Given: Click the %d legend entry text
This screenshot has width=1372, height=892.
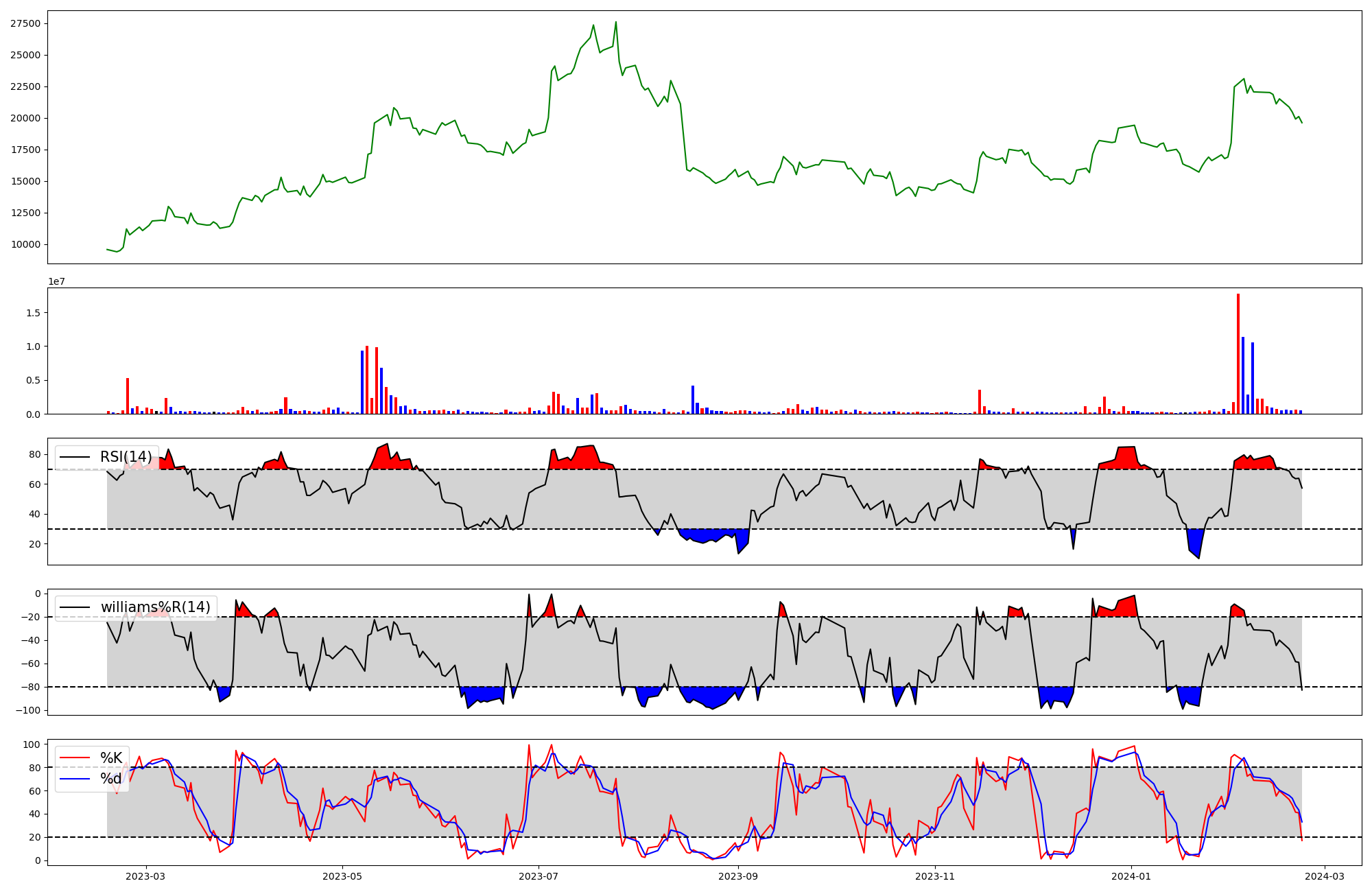Looking at the screenshot, I should pyautogui.click(x=111, y=779).
